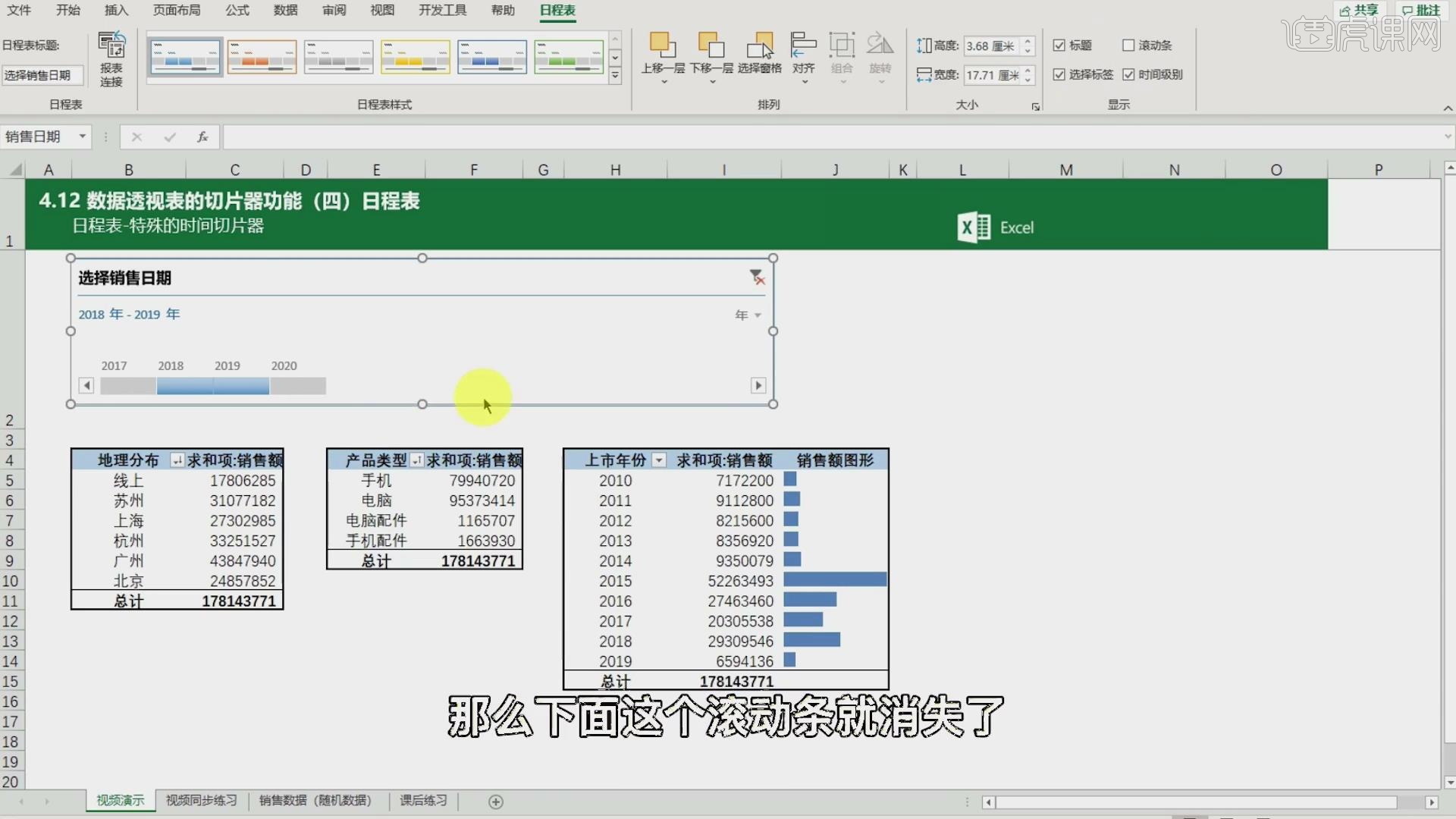The width and height of the screenshot is (1456, 819).
Task: Click the Rotate (旋转) icon
Action: (x=880, y=45)
